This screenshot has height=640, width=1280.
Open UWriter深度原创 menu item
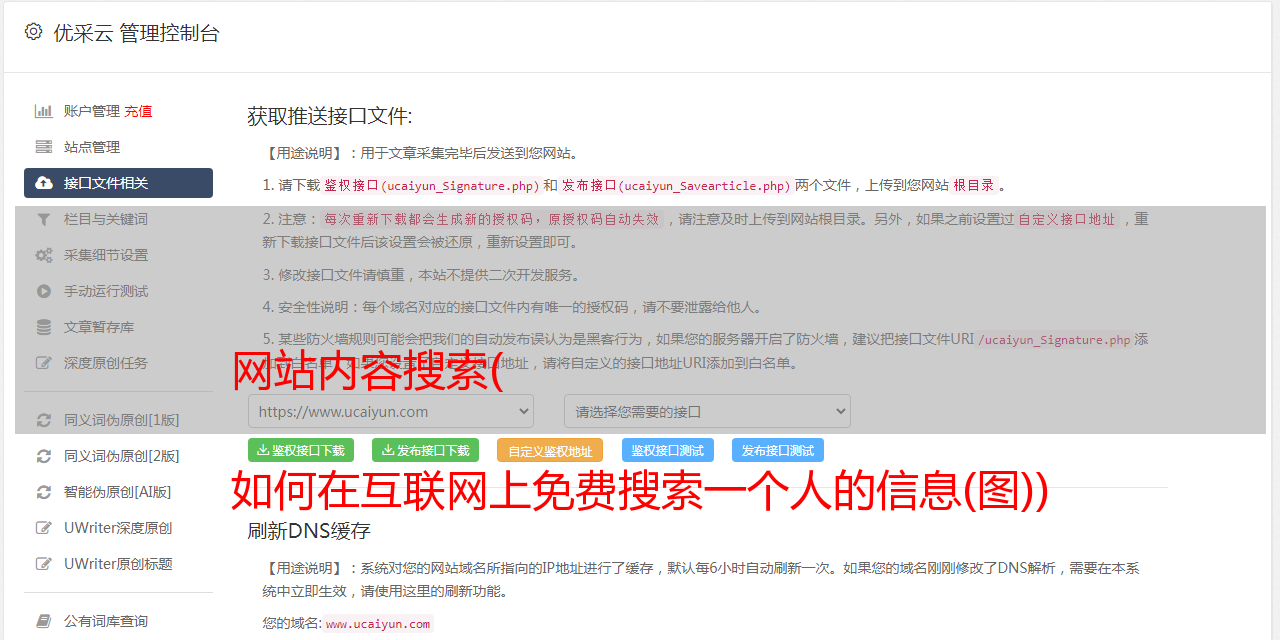(x=118, y=528)
